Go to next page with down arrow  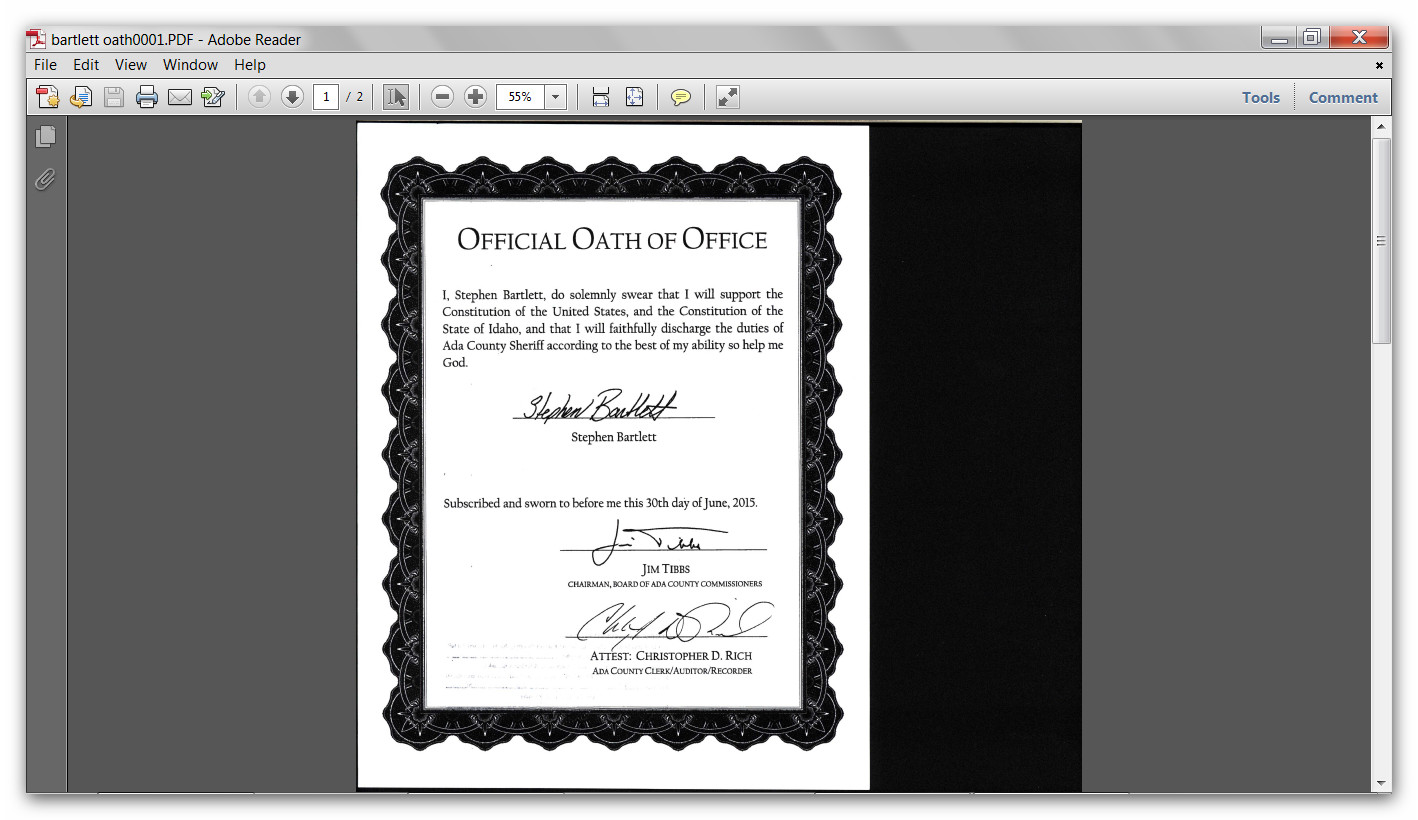click(x=292, y=97)
